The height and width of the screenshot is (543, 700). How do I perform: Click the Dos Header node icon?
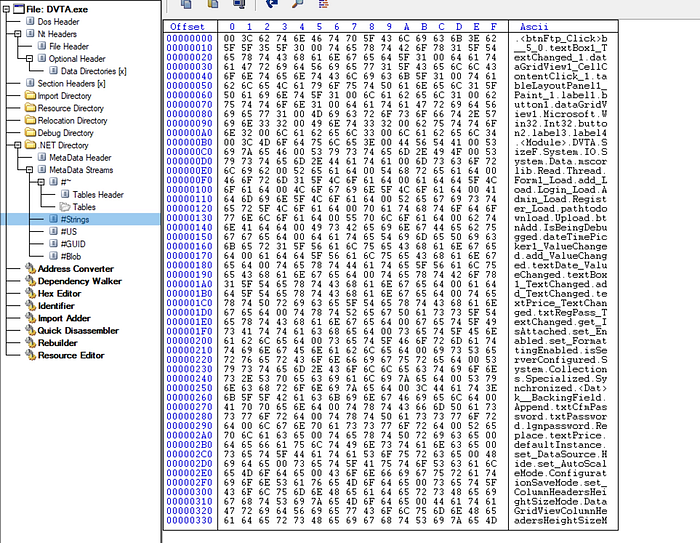tap(30, 21)
